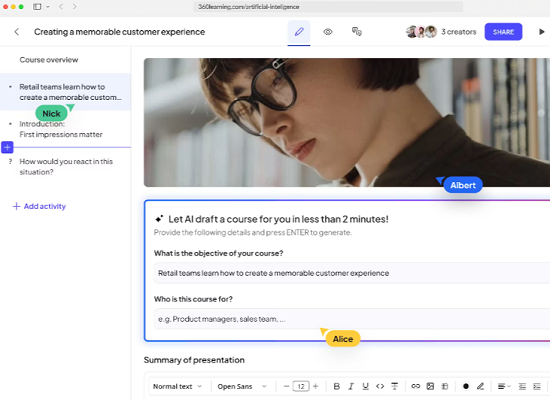Increase indent in editor toolbar
This screenshot has width=550, height=400.
pyautogui.click(x=537, y=386)
